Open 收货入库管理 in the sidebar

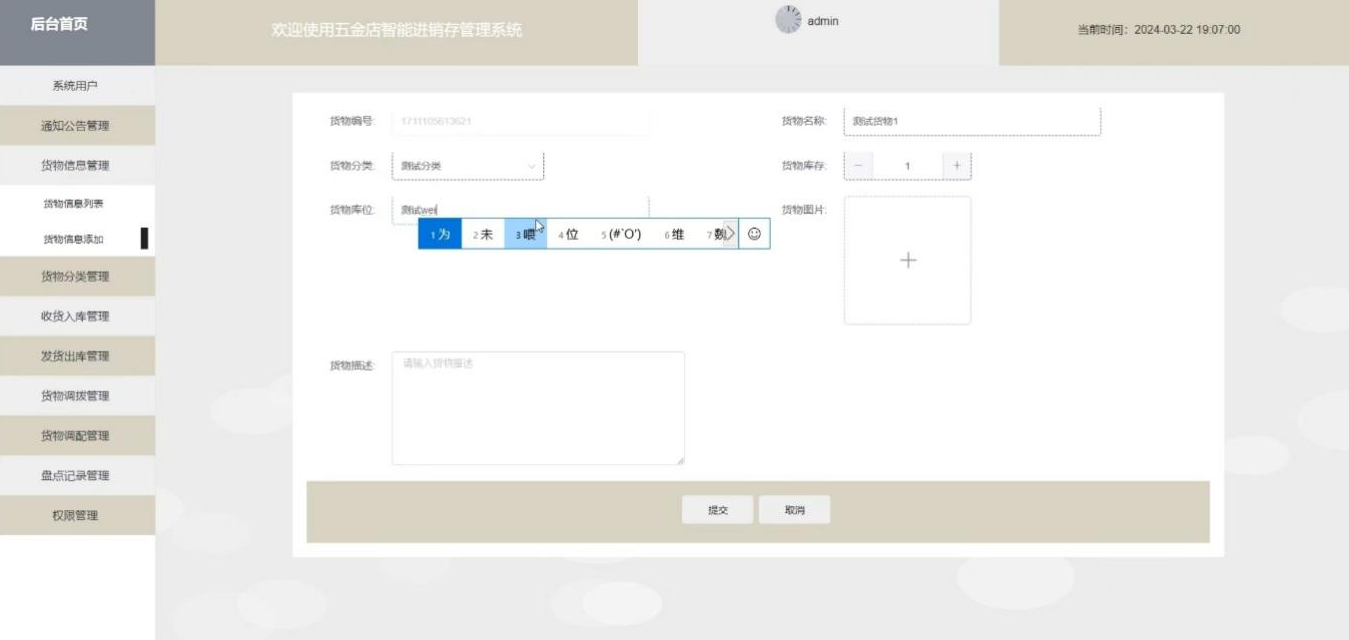[x=76, y=316]
